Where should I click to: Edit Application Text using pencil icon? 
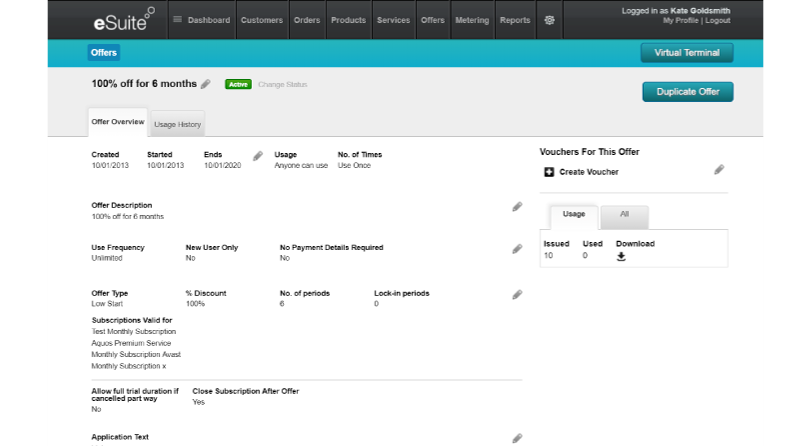(x=517, y=438)
